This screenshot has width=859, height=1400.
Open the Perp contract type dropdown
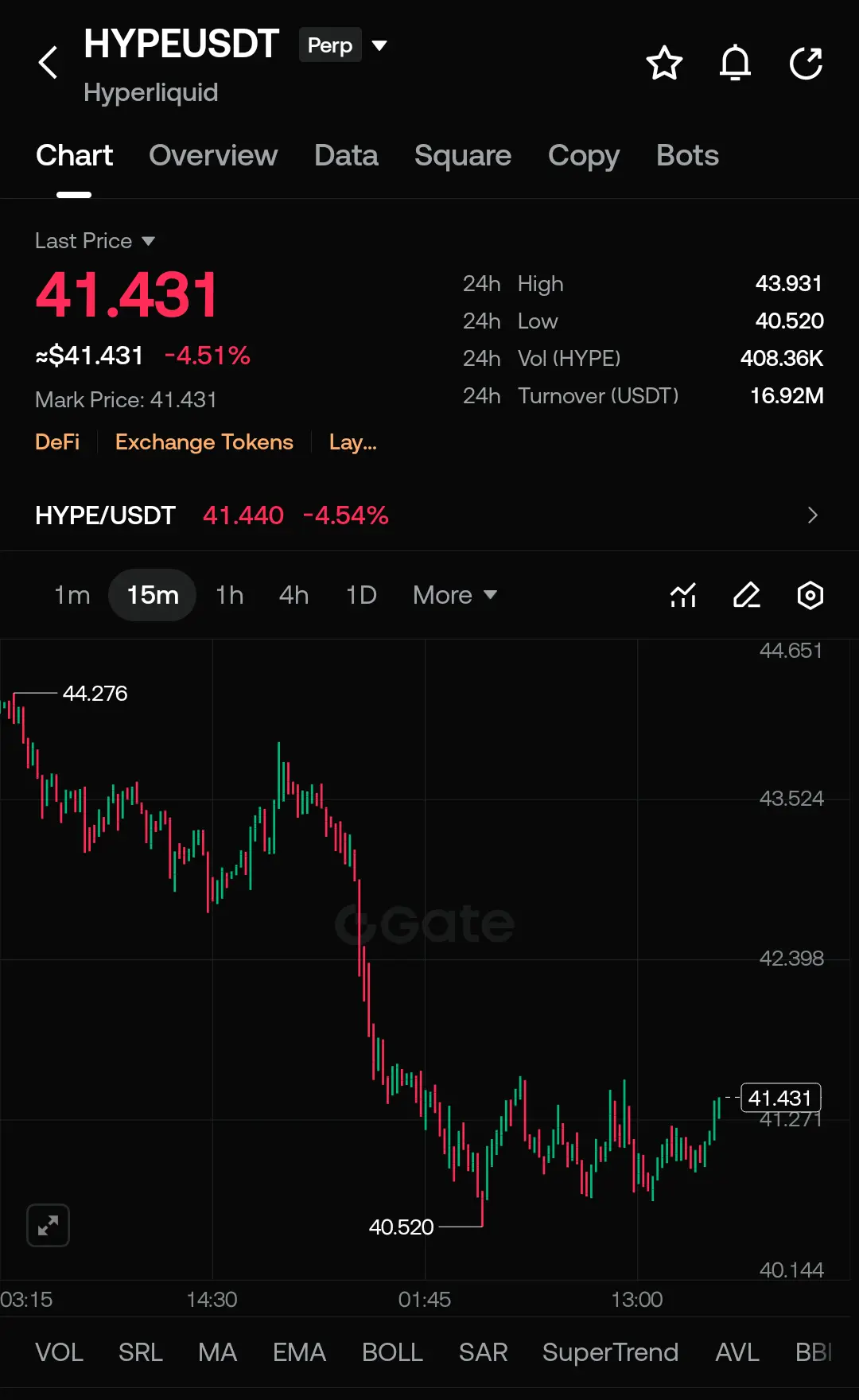[344, 45]
